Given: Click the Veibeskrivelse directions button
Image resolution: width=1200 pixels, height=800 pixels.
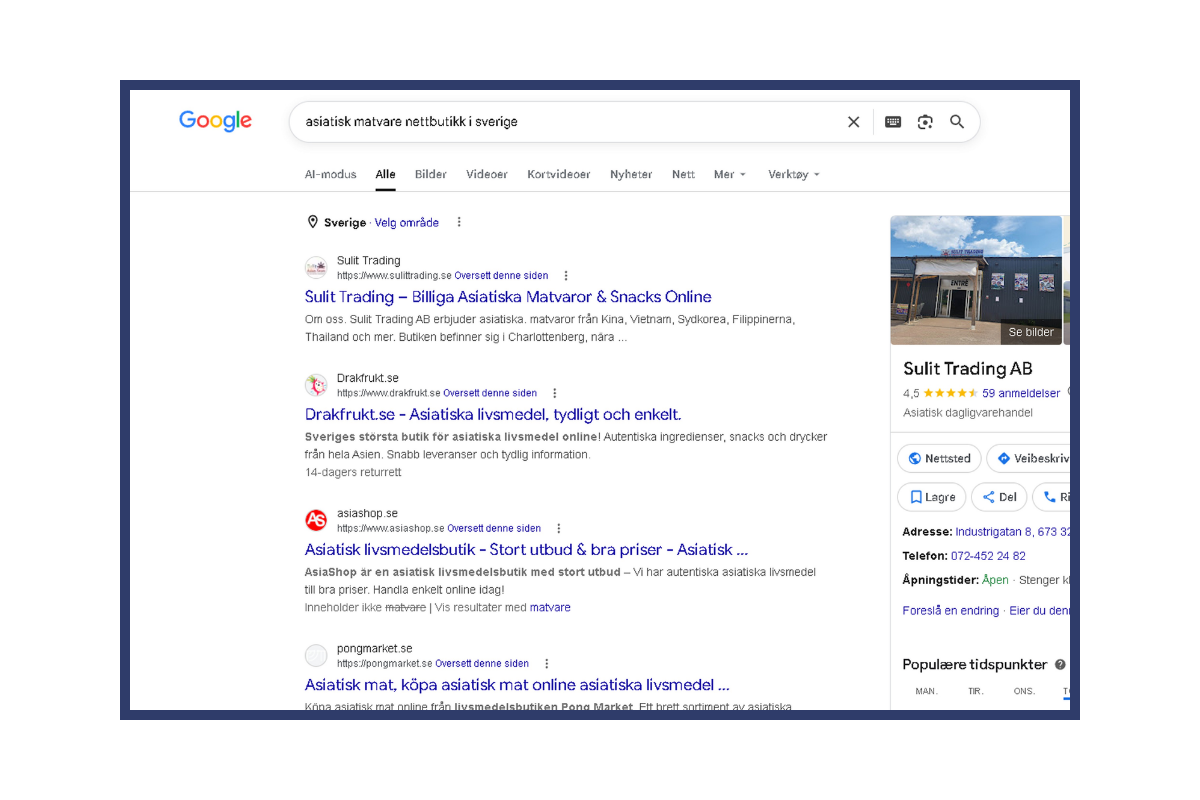Looking at the screenshot, I should point(1029,458).
